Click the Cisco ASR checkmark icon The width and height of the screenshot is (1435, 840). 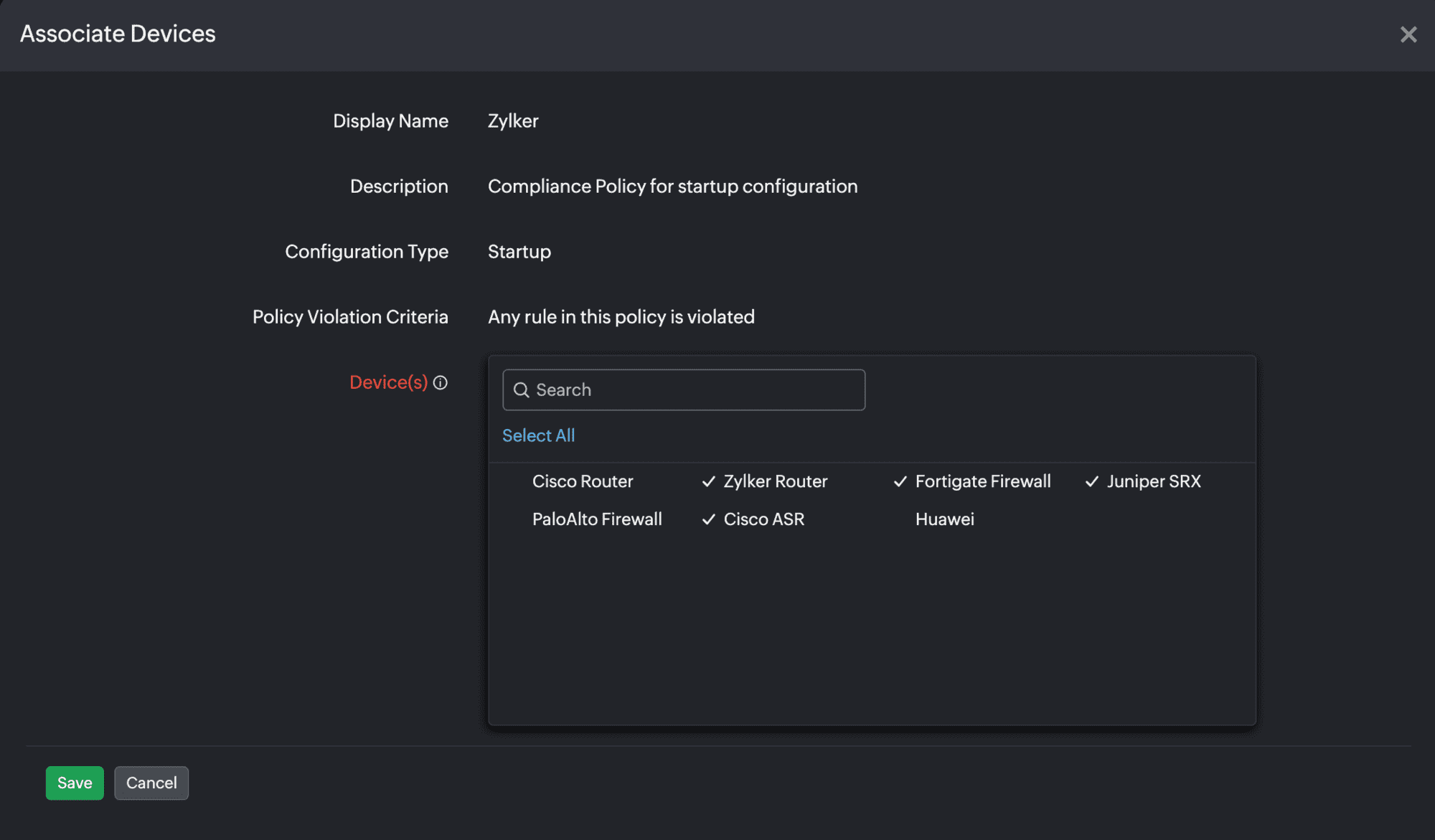(x=709, y=519)
